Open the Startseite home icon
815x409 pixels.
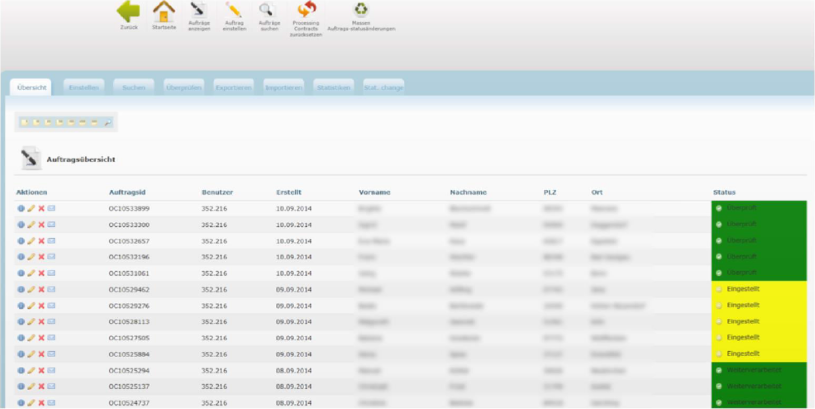[163, 12]
